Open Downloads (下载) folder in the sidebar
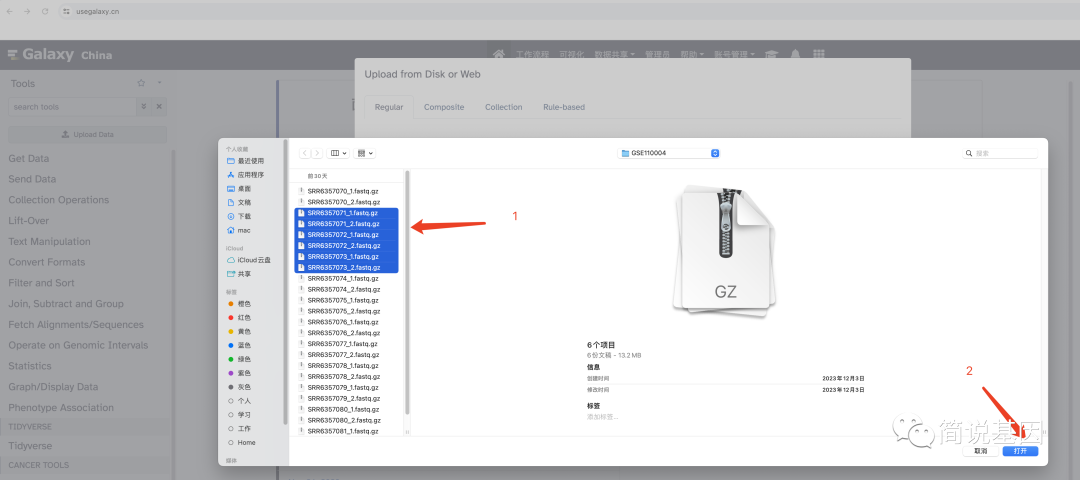This screenshot has height=480, width=1080. [x=239, y=216]
